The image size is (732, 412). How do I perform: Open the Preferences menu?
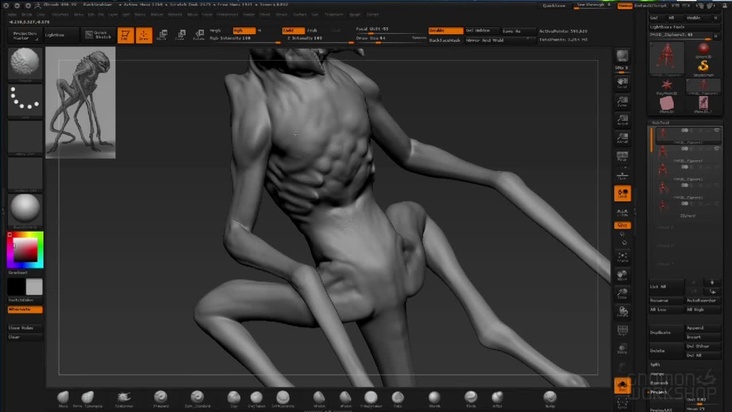[227, 14]
